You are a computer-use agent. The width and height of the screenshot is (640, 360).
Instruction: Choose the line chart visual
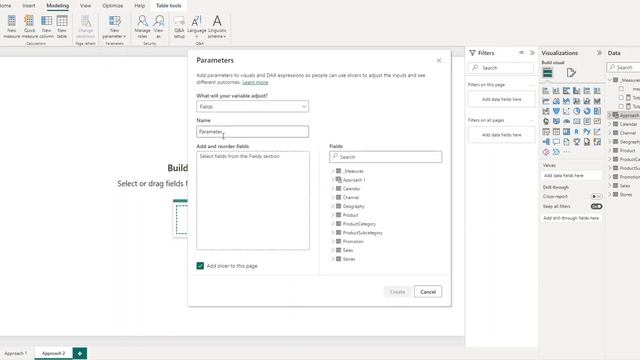(x=546, y=101)
